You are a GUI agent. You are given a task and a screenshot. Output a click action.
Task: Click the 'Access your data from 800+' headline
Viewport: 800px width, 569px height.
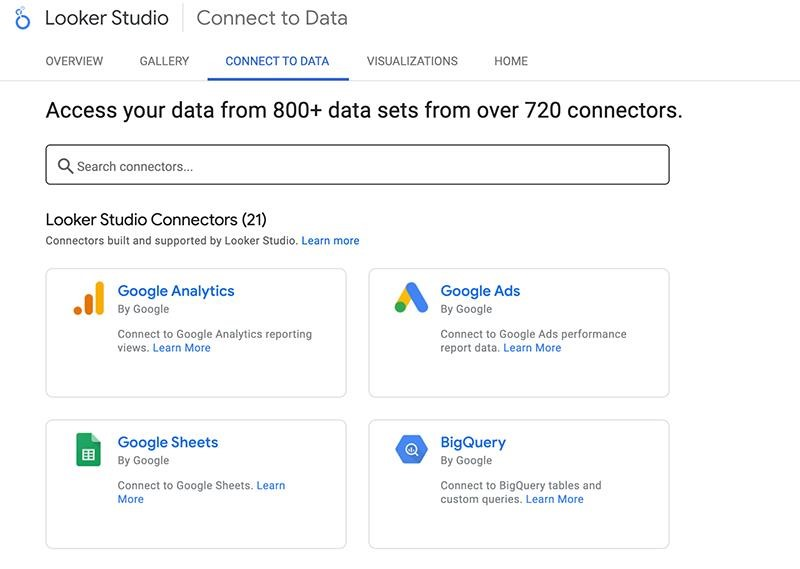[364, 110]
